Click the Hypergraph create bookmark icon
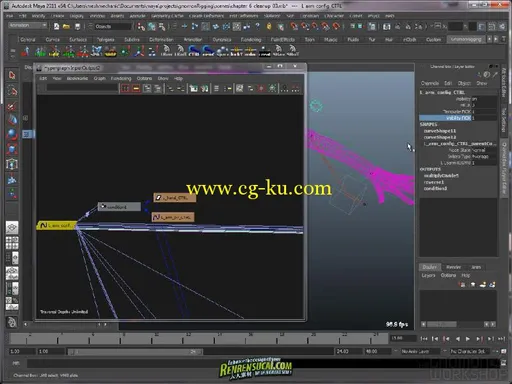Image resolution: width=512 pixels, height=384 pixels. click(x=193, y=88)
